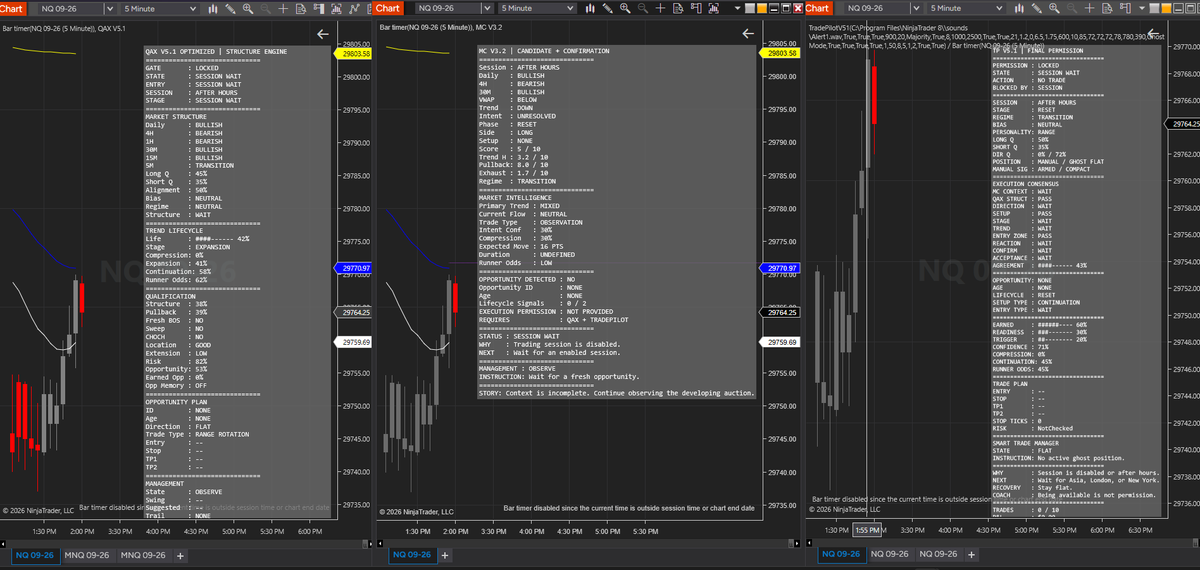
Task: Open 5 Minute interval dropdown in left chart
Action: [x=160, y=9]
